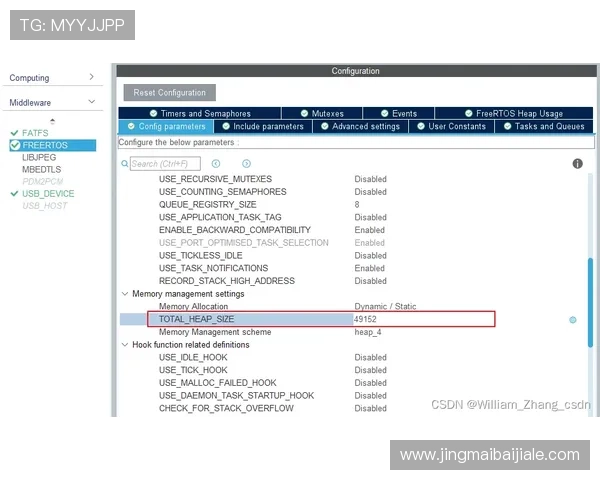Go to previous search result arrow

coord(216,164)
